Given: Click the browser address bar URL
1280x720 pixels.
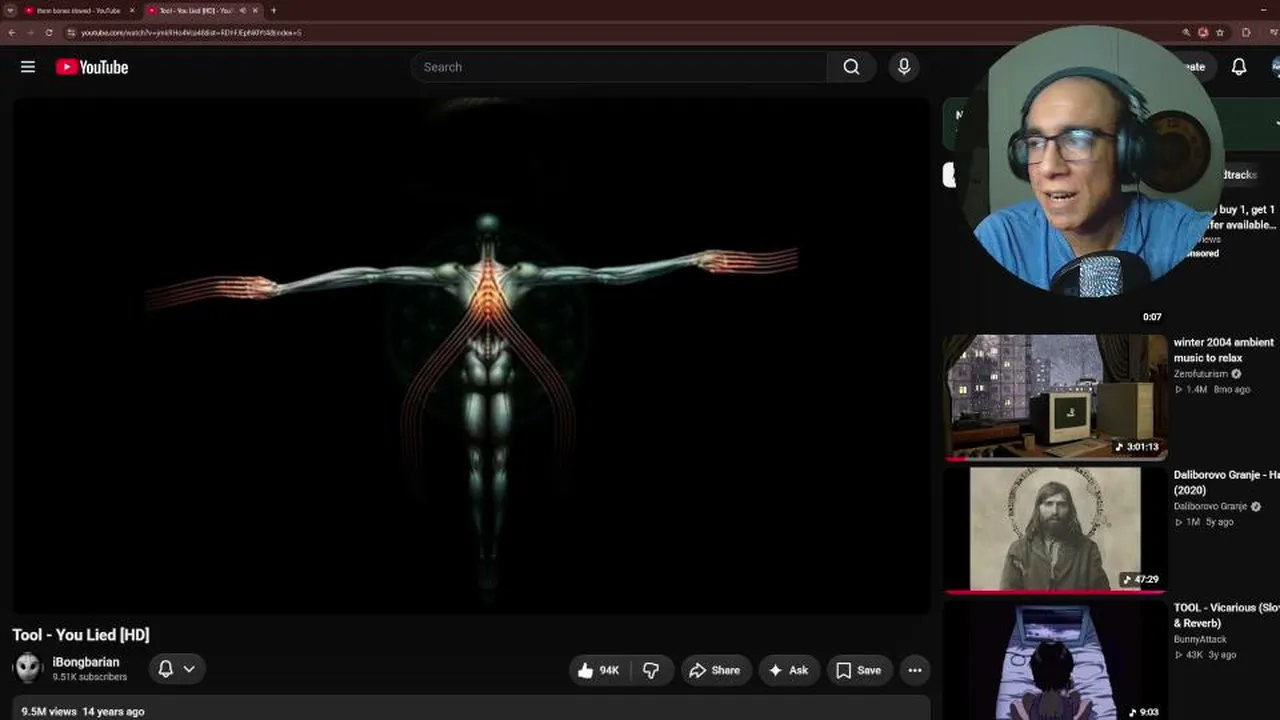Looking at the screenshot, I should (191, 33).
